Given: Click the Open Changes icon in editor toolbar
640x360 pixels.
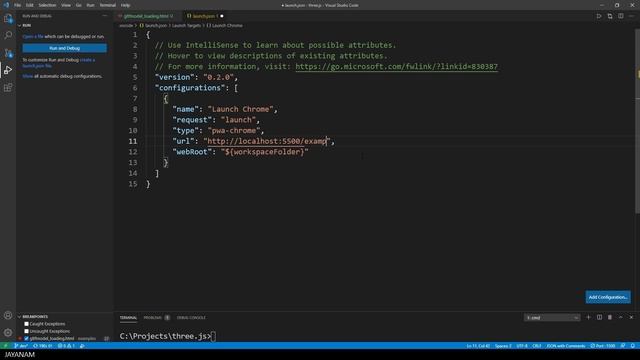Looking at the screenshot, I should coord(610,16).
